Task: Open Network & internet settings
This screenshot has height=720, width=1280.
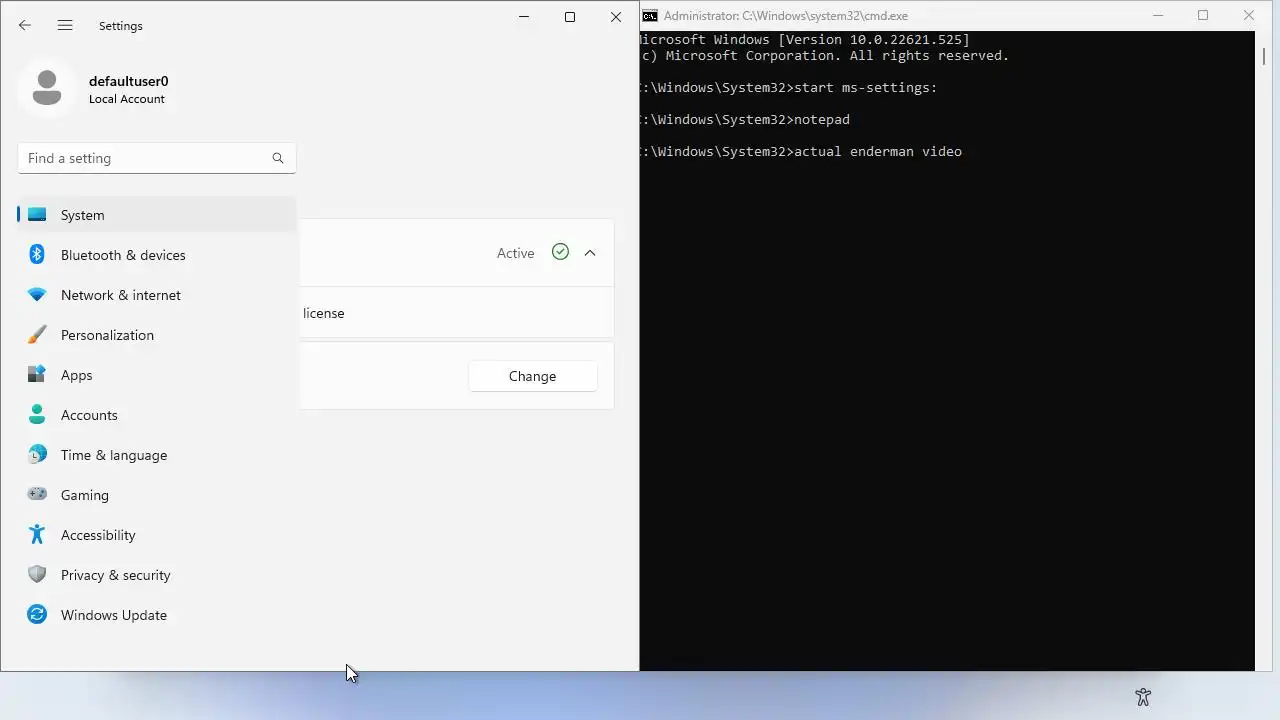Action: [157, 295]
